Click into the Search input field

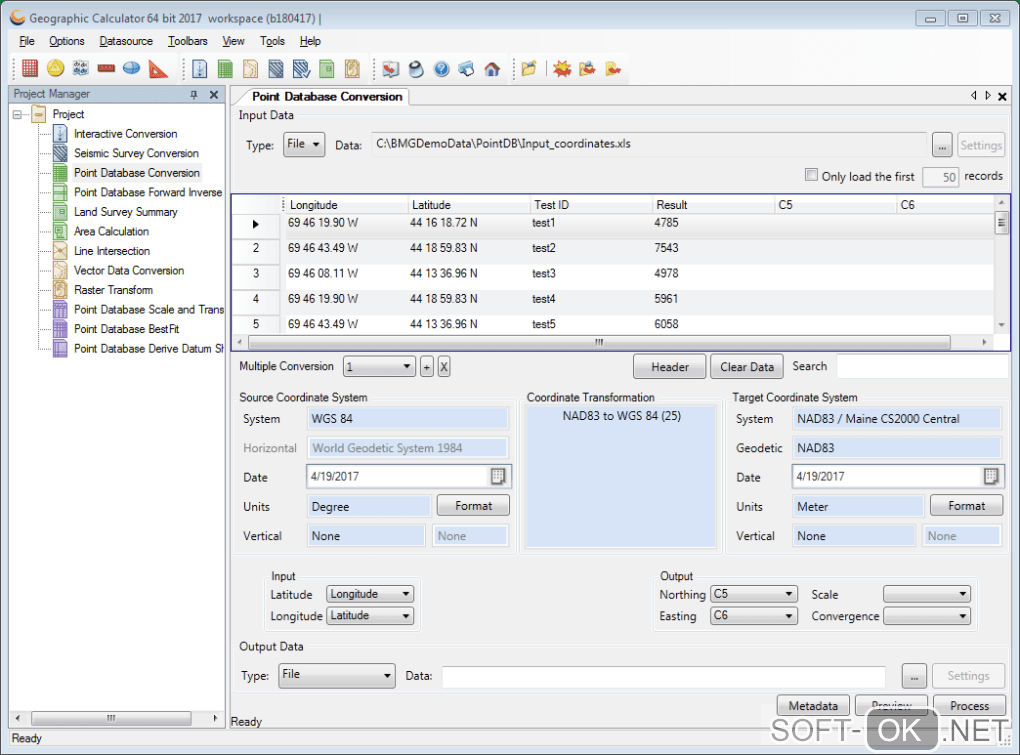pyautogui.click(x=922, y=367)
